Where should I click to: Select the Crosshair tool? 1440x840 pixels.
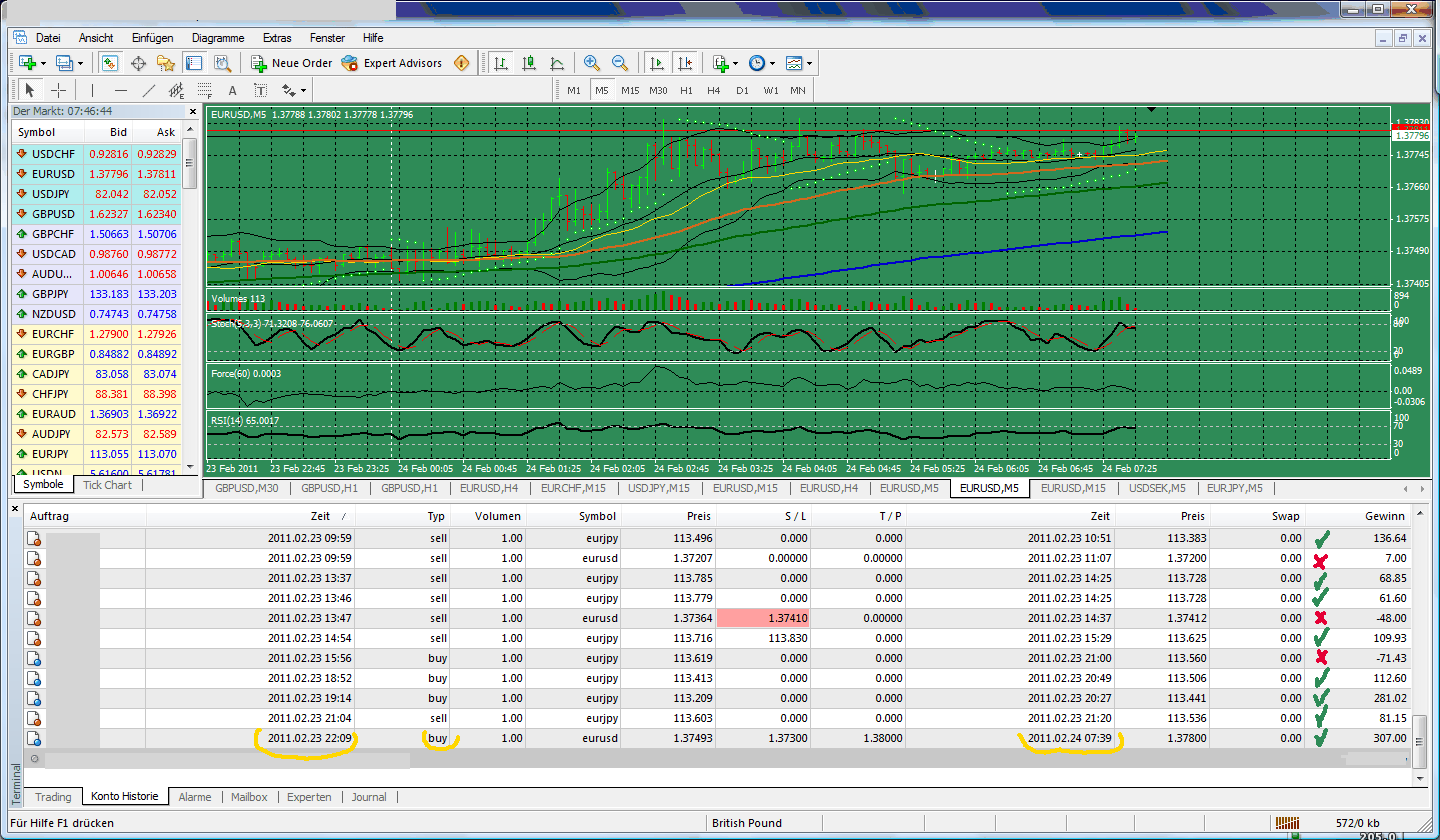pyautogui.click(x=60, y=90)
